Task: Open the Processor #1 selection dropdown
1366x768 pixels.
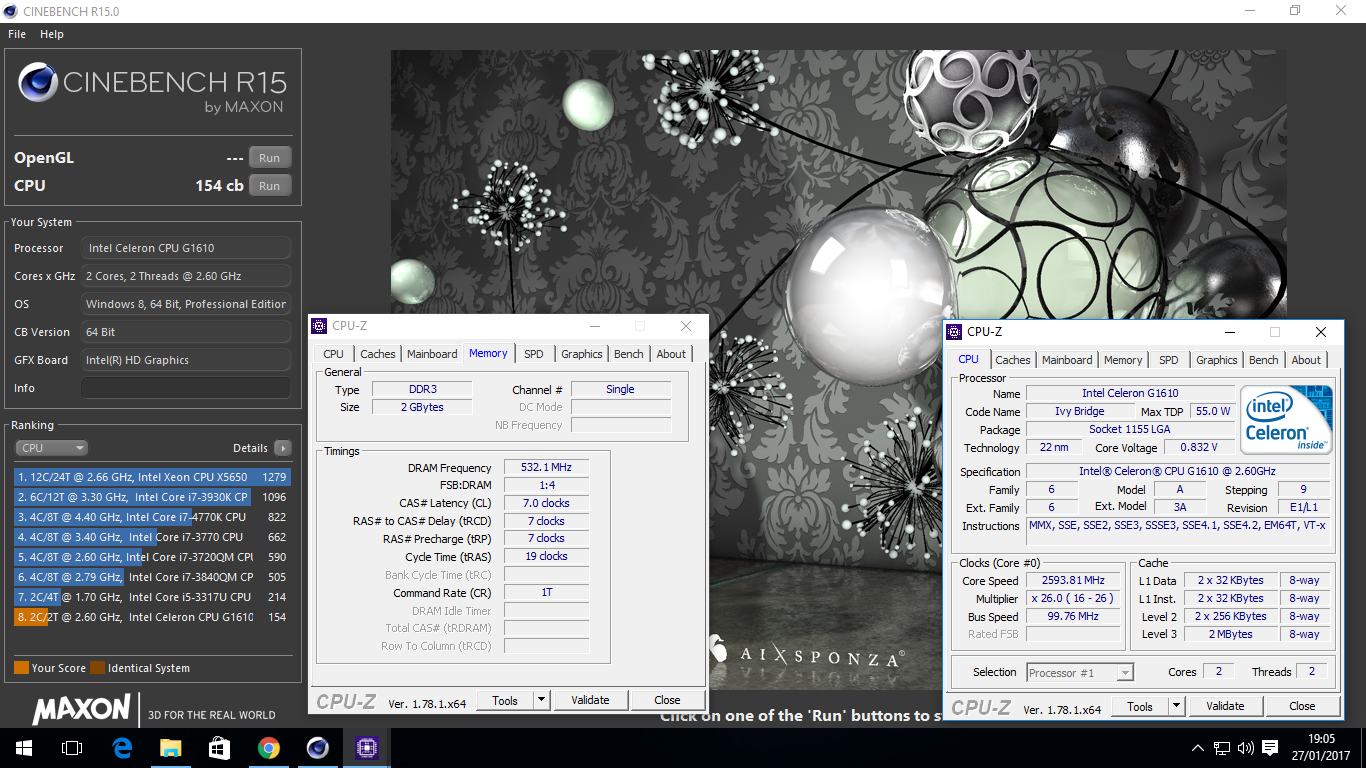Action: click(1080, 672)
